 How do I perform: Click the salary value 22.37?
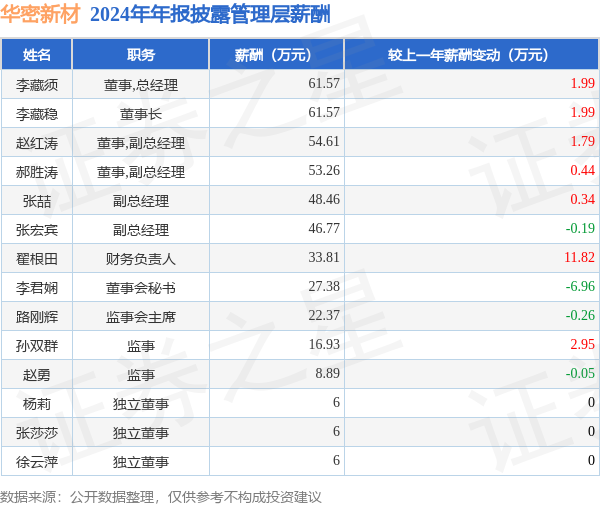coord(324,315)
